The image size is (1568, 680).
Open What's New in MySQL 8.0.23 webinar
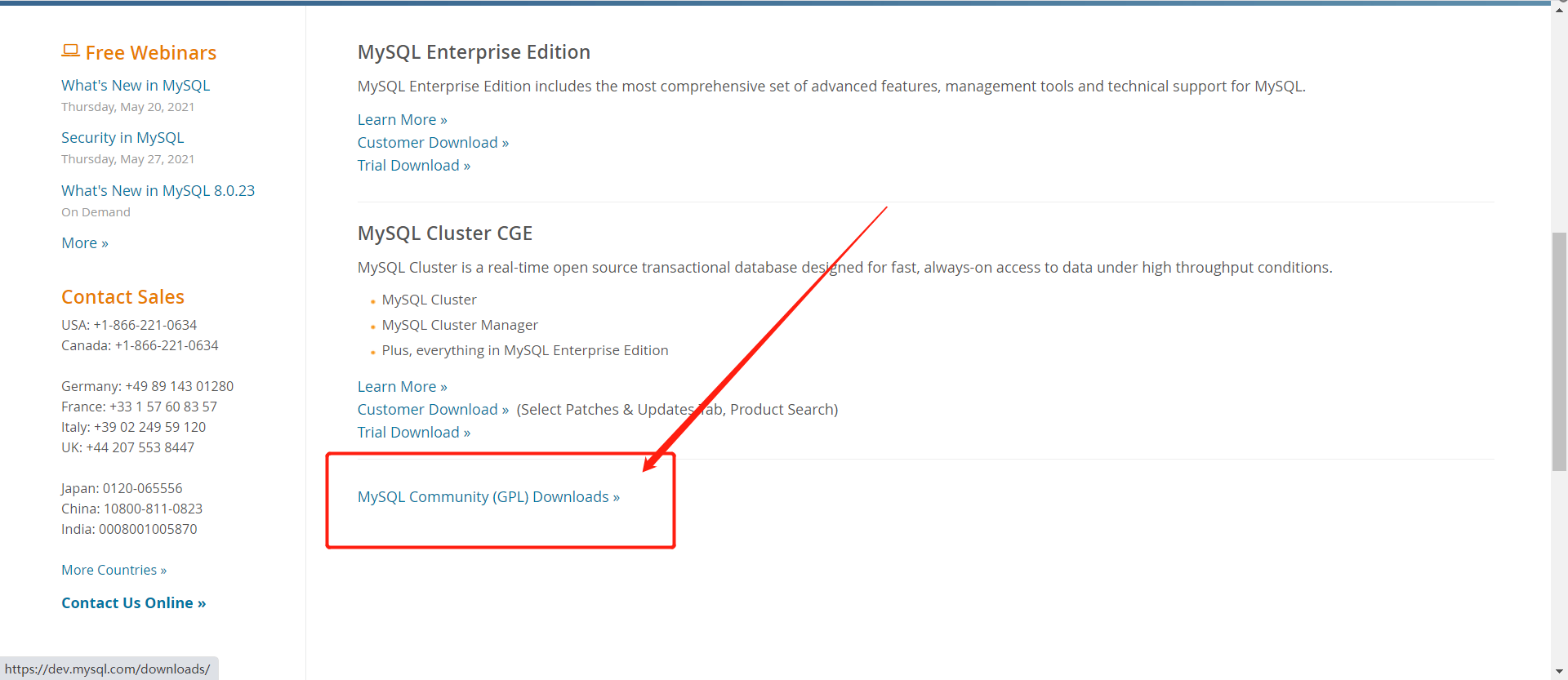point(158,191)
